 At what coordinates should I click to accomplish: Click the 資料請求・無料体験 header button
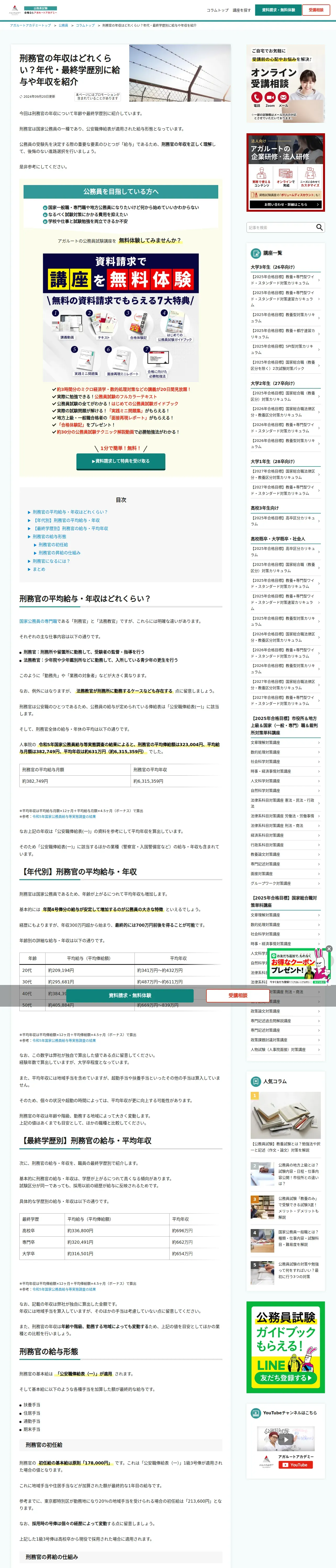tap(279, 10)
